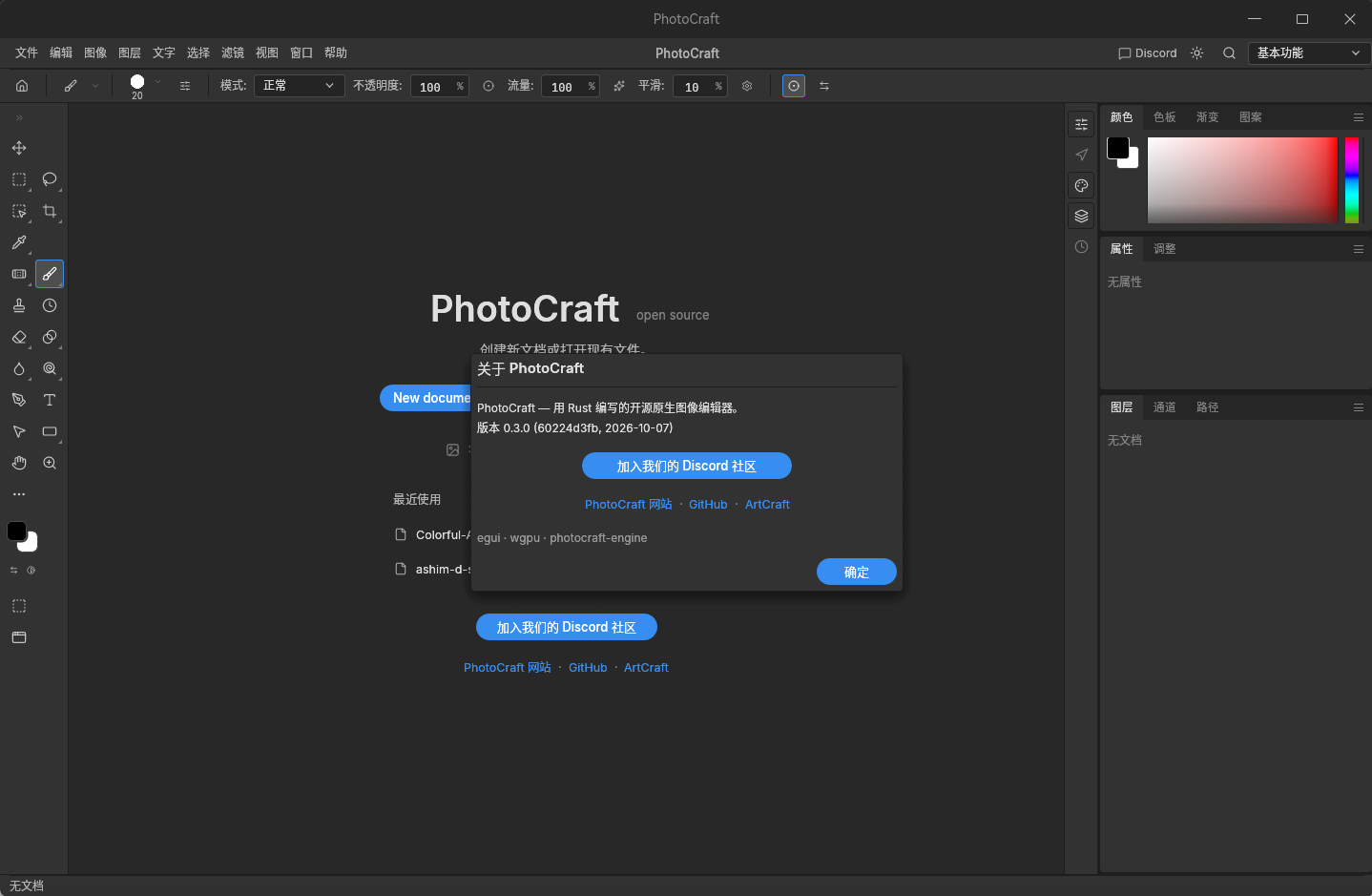Select the Text tool
Viewport: 1372px width, 896px height.
pyautogui.click(x=50, y=400)
